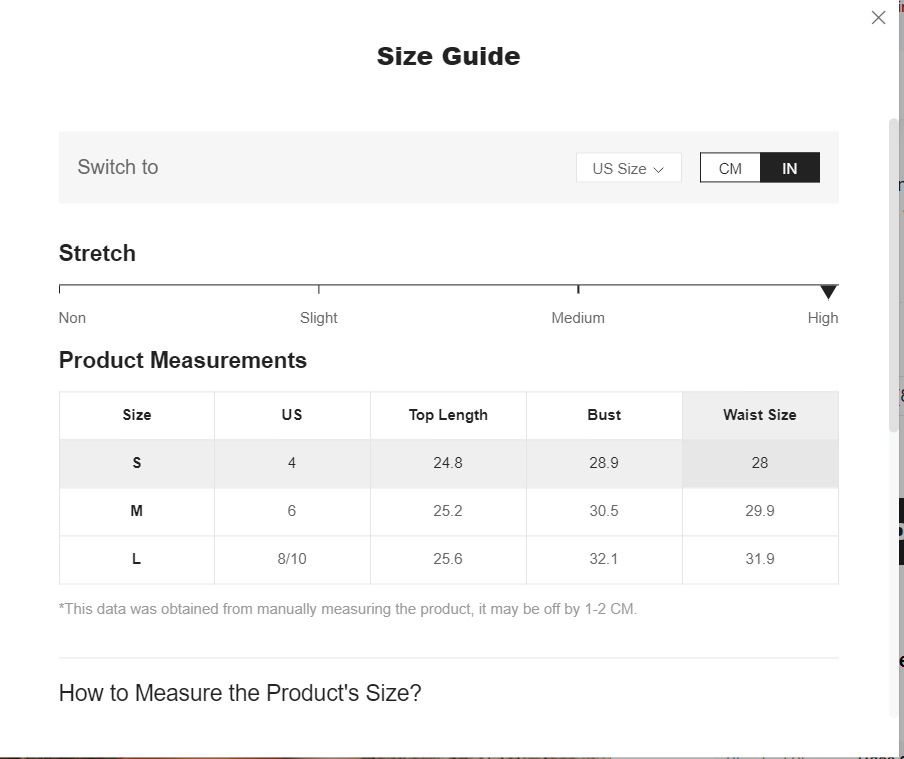Image resolution: width=904 pixels, height=759 pixels.
Task: Open the US Size dropdown
Action: point(628,168)
